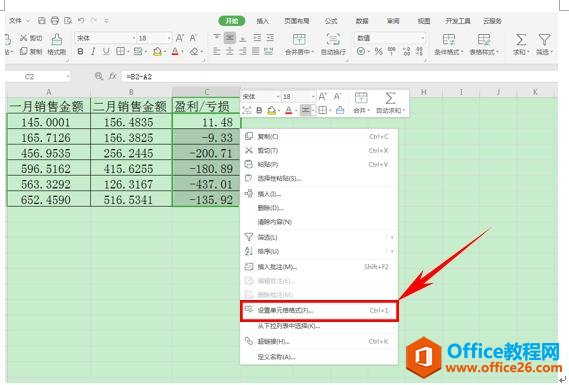The image size is (569, 385).
Task: Choose Format Cells (设置单元格格式) menu item
Action: tap(319, 311)
